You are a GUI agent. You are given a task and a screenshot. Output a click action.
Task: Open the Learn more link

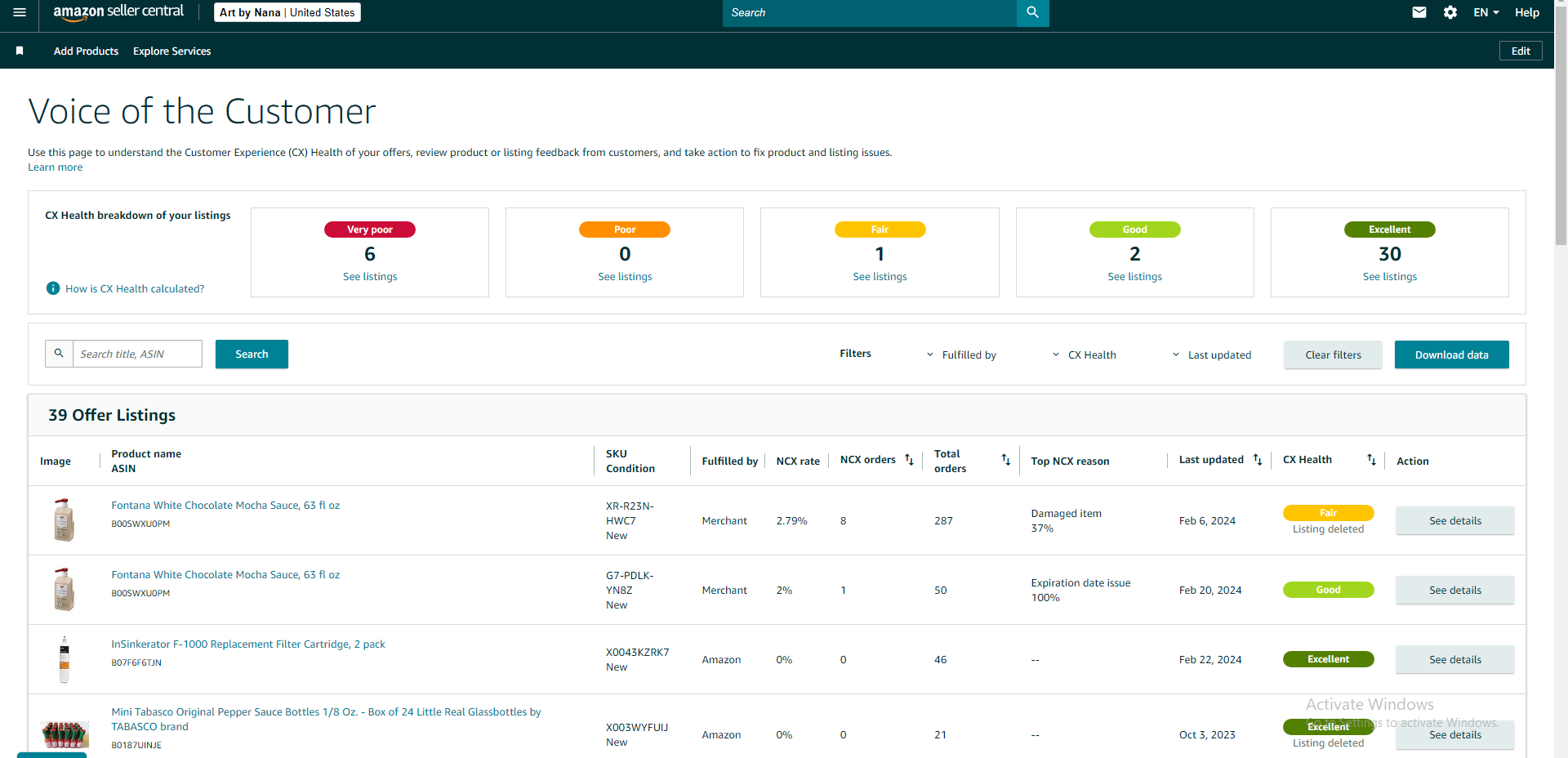pos(56,167)
